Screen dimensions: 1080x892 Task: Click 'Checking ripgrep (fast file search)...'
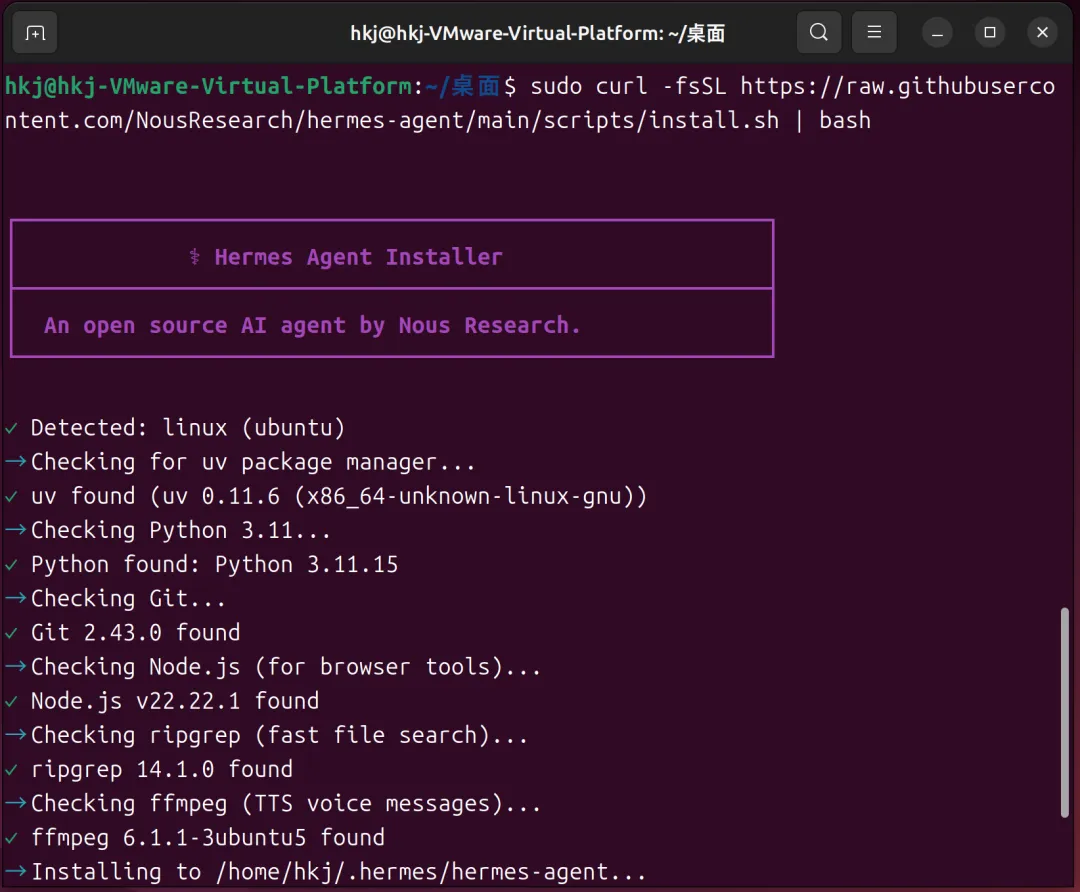[279, 735]
